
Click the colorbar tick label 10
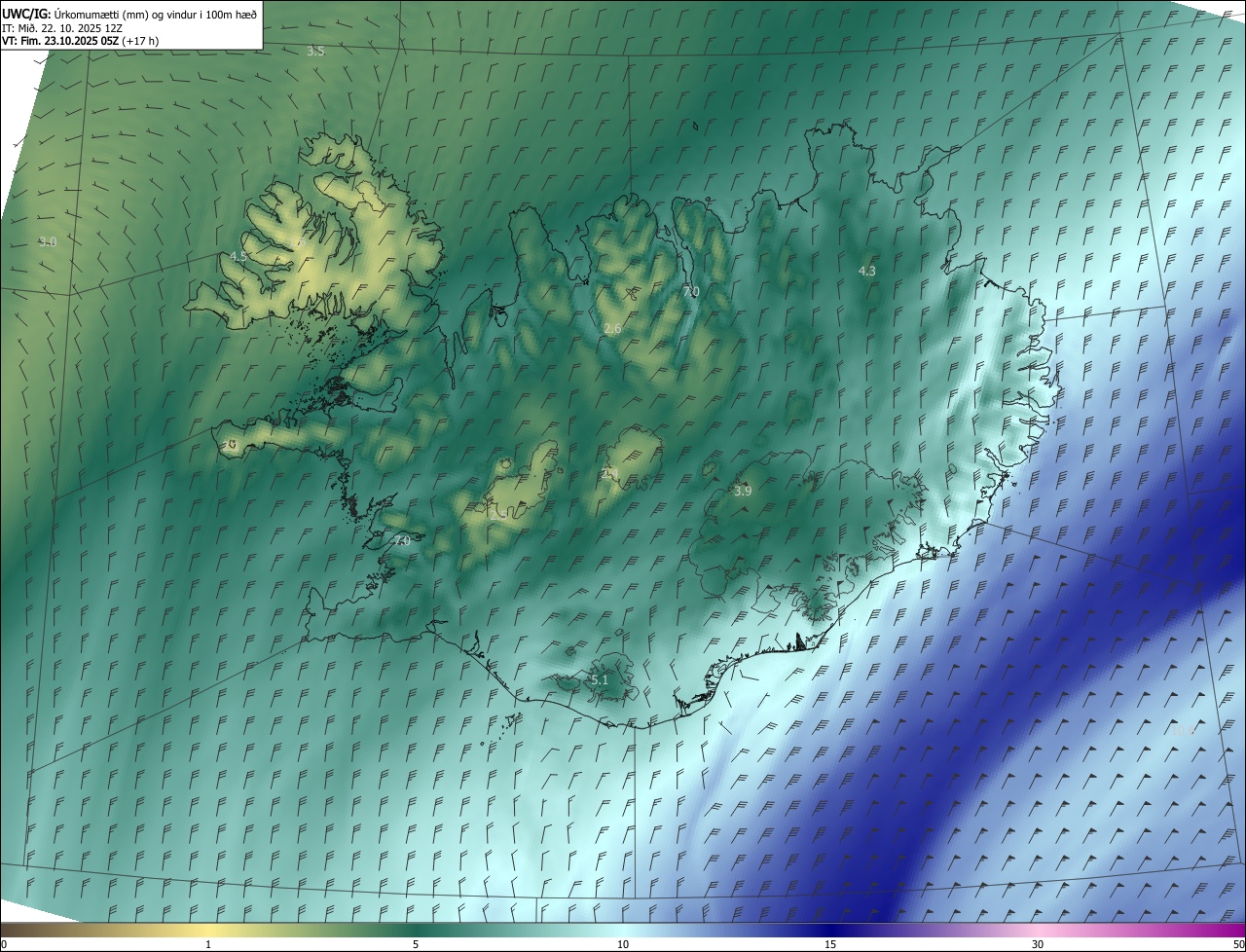[623, 944]
